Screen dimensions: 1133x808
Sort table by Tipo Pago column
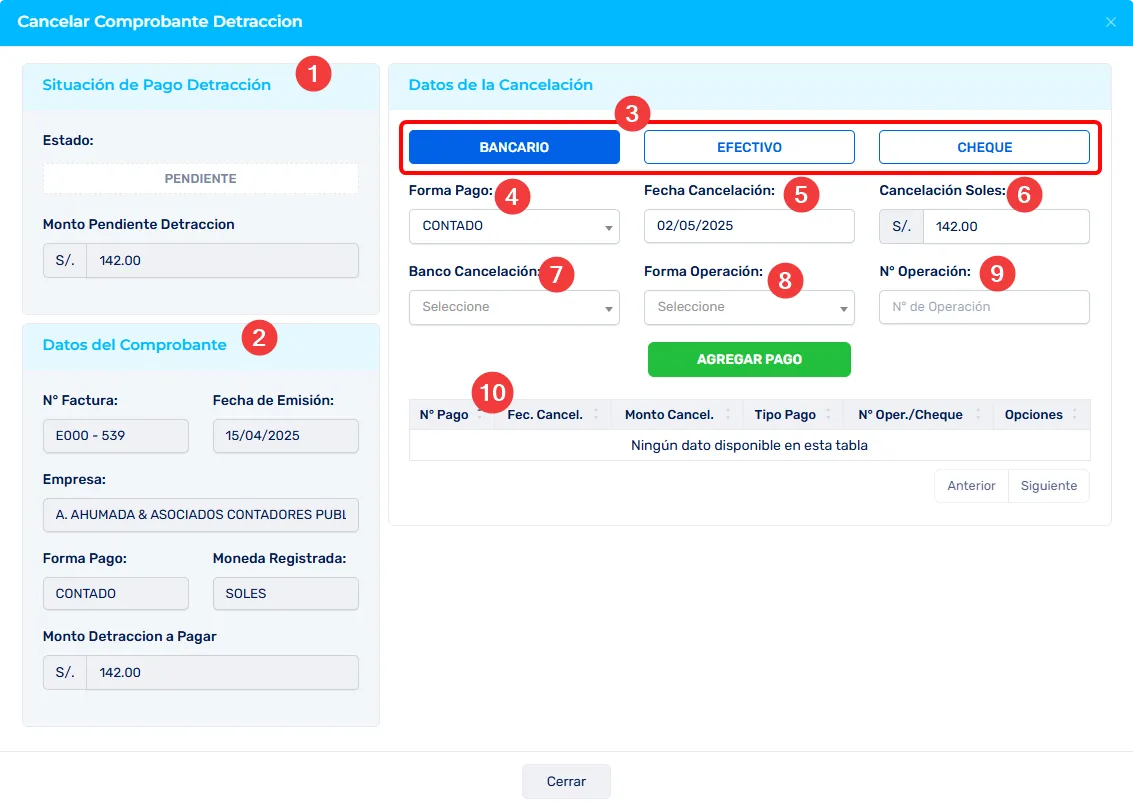click(x=785, y=415)
